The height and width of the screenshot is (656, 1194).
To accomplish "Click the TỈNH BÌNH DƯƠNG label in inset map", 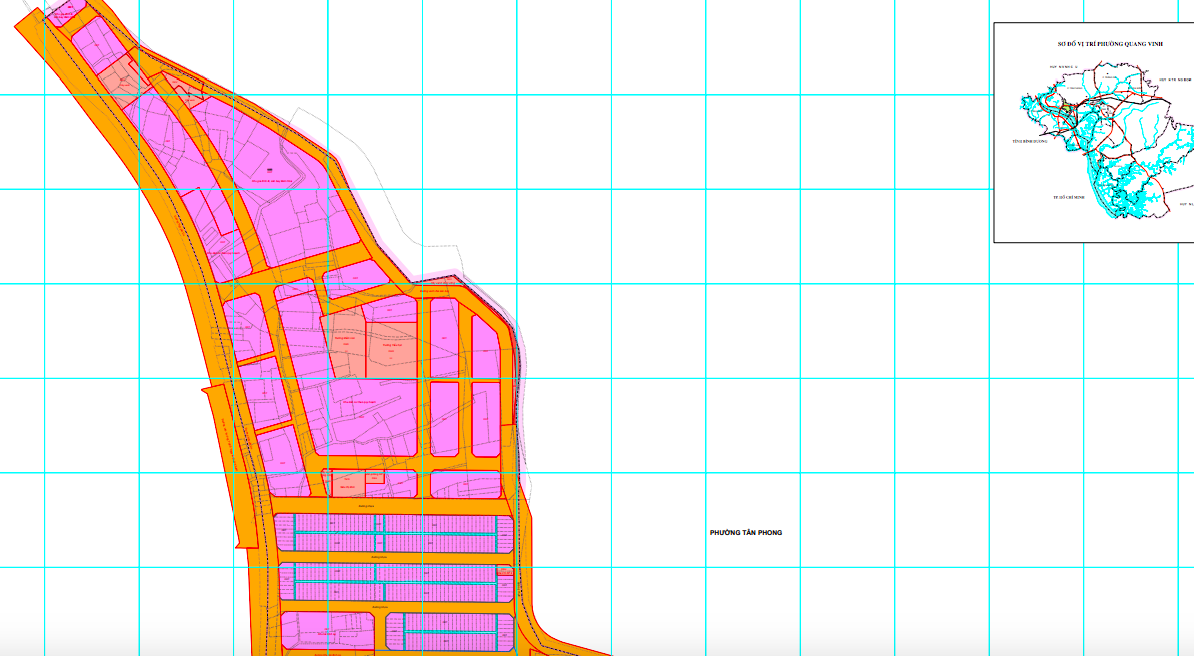I will click(x=1030, y=142).
